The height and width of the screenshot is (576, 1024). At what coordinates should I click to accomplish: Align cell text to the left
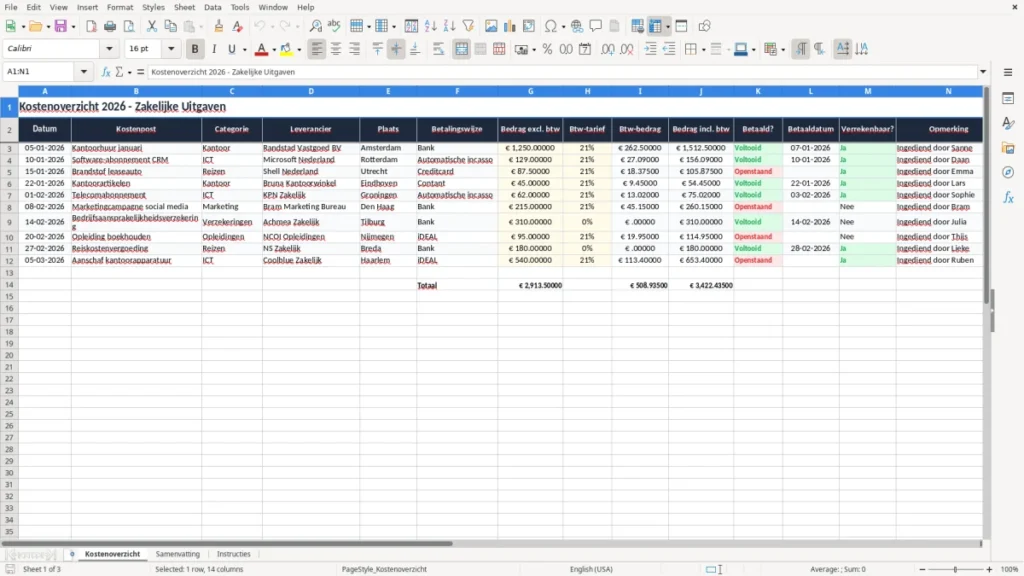pyautogui.click(x=317, y=49)
